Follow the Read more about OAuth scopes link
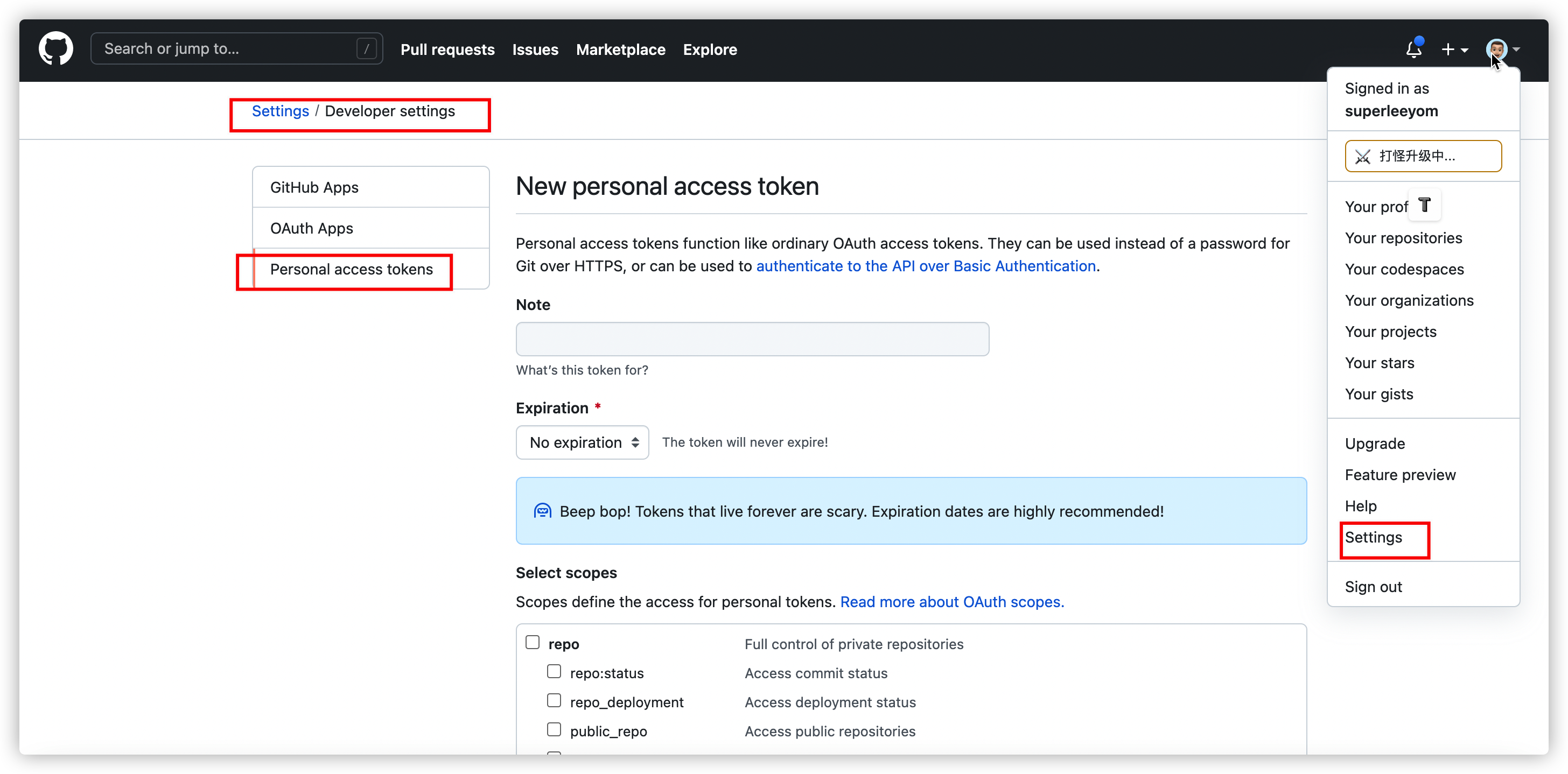This screenshot has height=774, width=1568. pyautogui.click(x=952, y=602)
